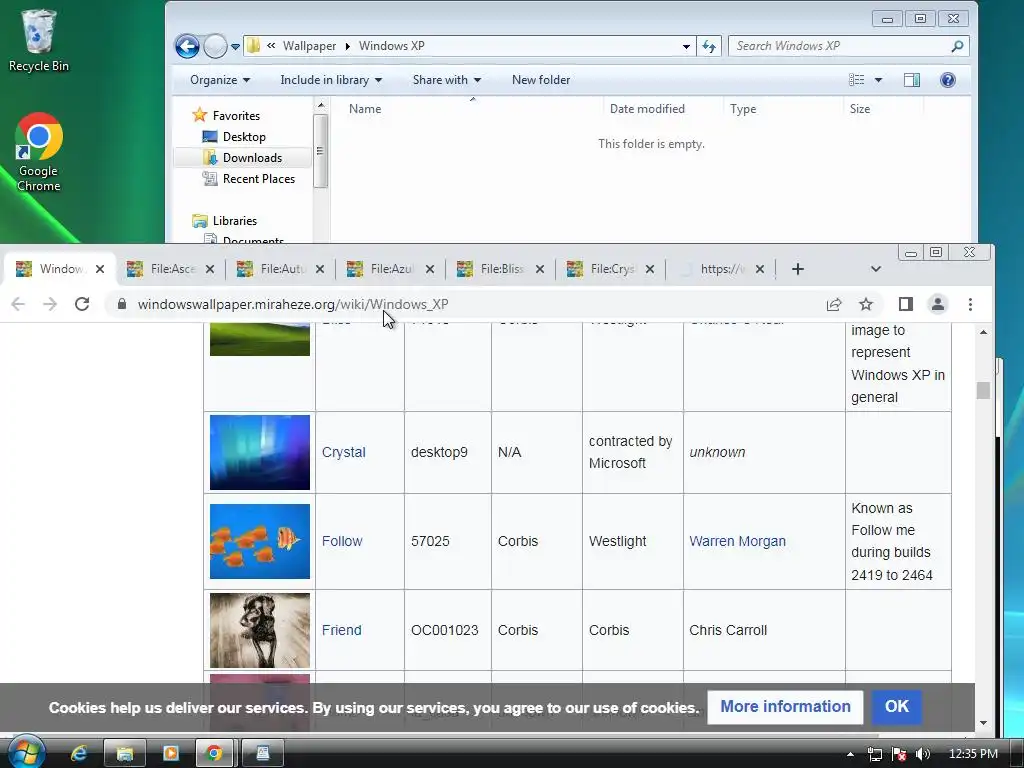Open the Share with dropdown
The image size is (1024, 768).
447,80
